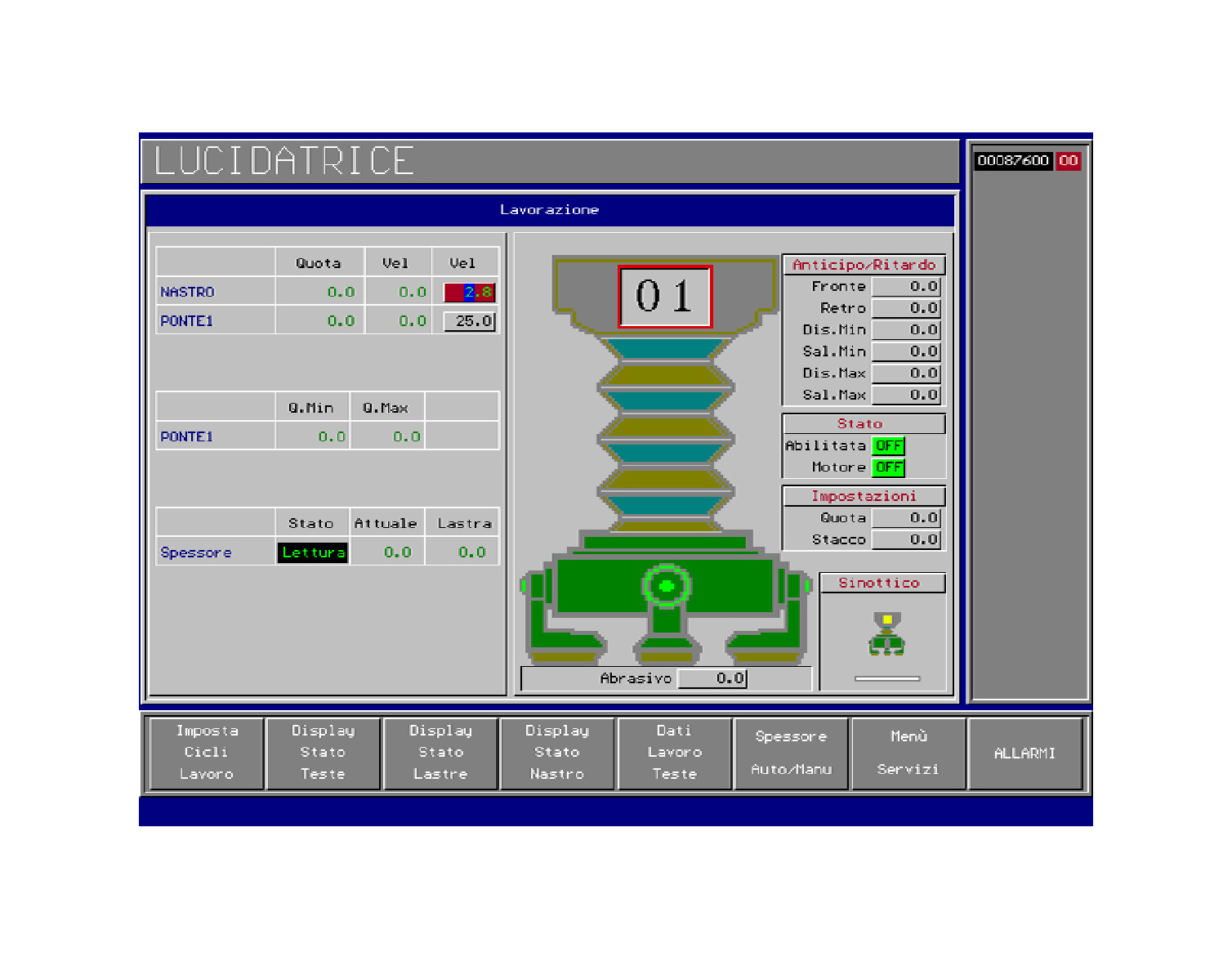Click the Sinottico machine miniature icon
The width and height of the screenshot is (1232, 957).
[x=886, y=633]
